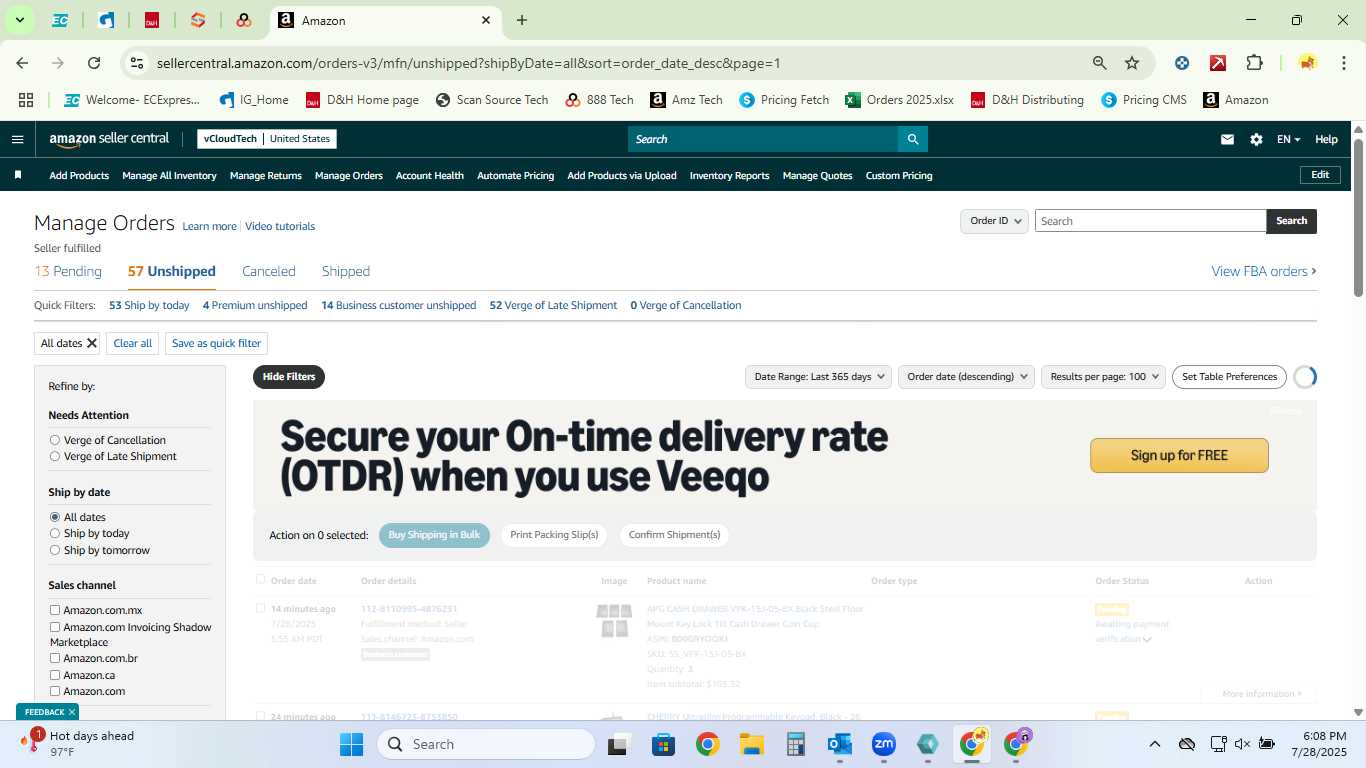Click the Chrome reload page icon
The image size is (1366, 768).
[x=94, y=63]
